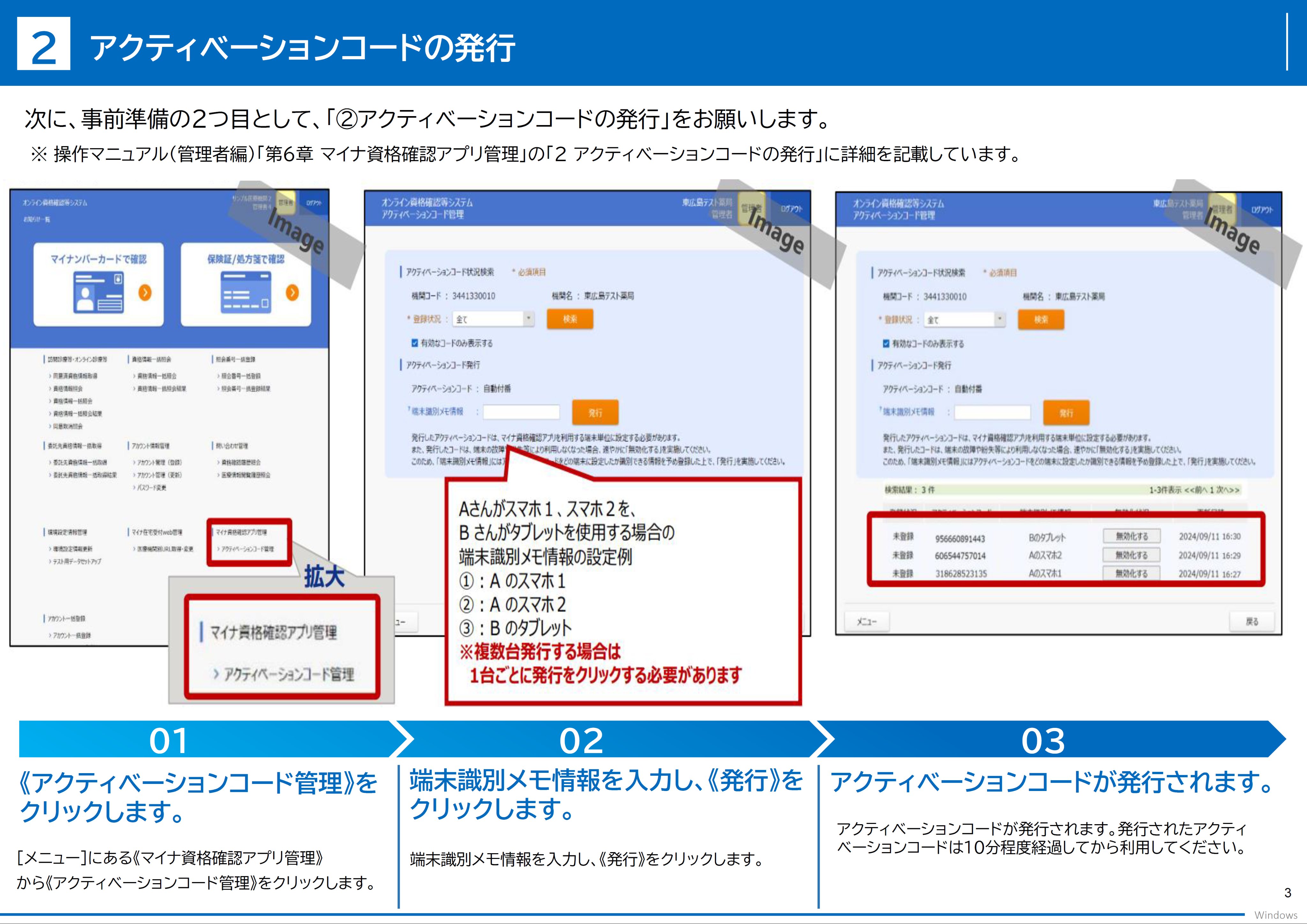
Task: Toggle 有効なコードのみ表示する checkbox in step 02 screenshot
Action: pyautogui.click(x=415, y=343)
